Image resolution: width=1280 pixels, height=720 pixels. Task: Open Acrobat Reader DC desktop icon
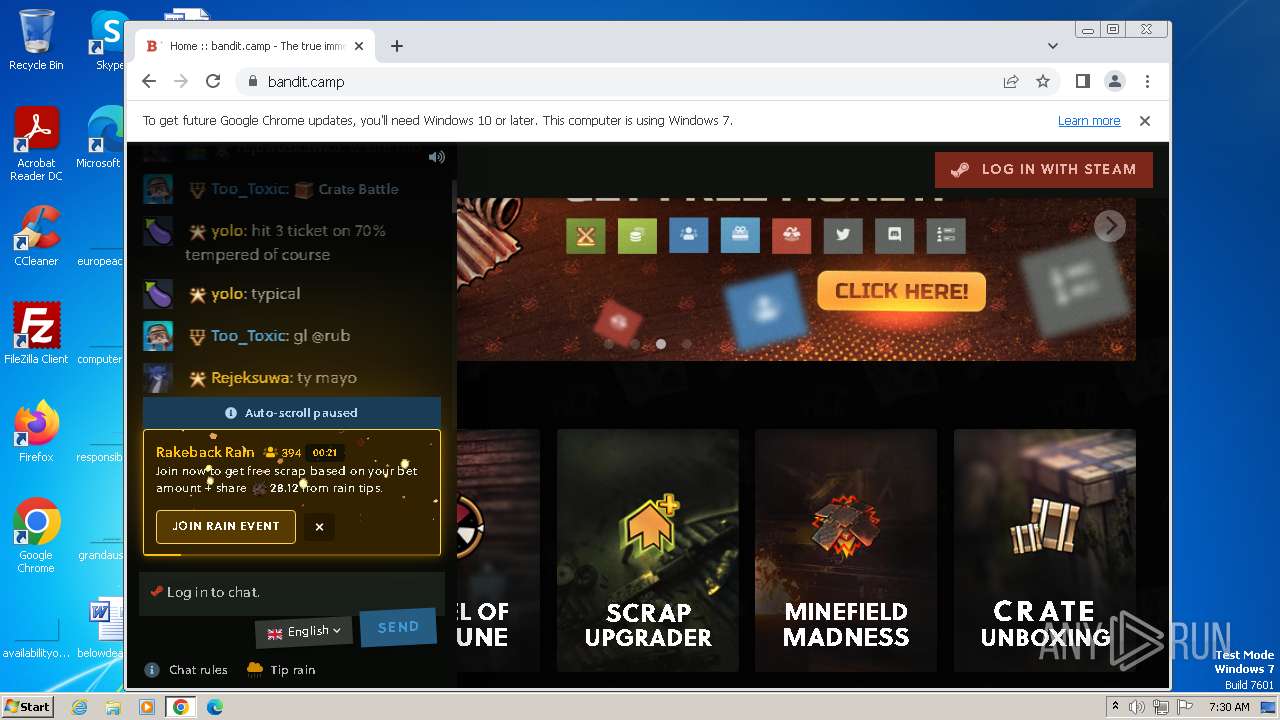click(x=36, y=144)
